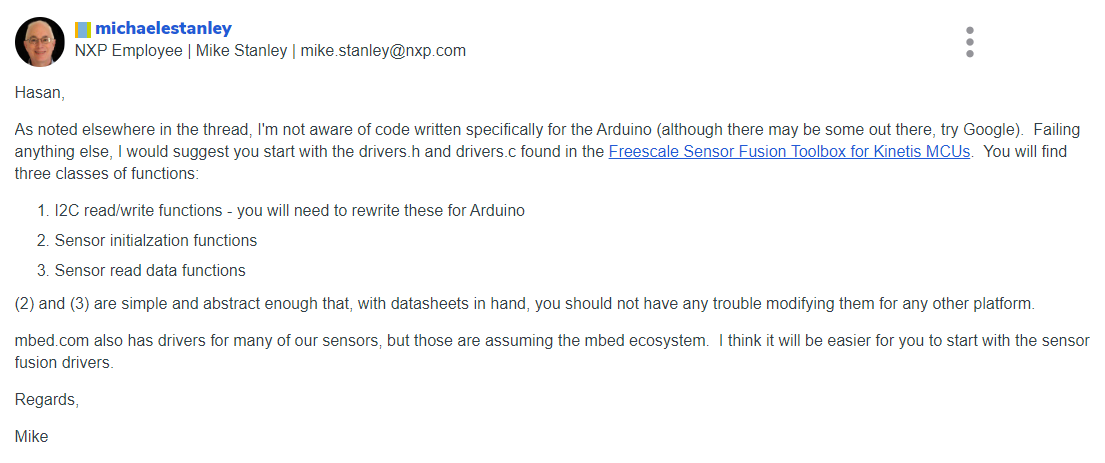Click the 'Regards,' closing line
The width and height of the screenshot is (1105, 463).
46,399
